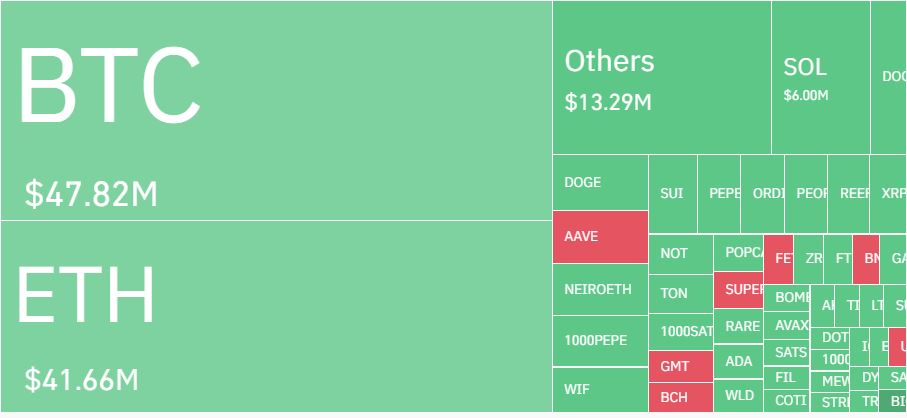Viewport: 907px width, 418px height.
Task: Select the SUI tile
Action: 673,194
